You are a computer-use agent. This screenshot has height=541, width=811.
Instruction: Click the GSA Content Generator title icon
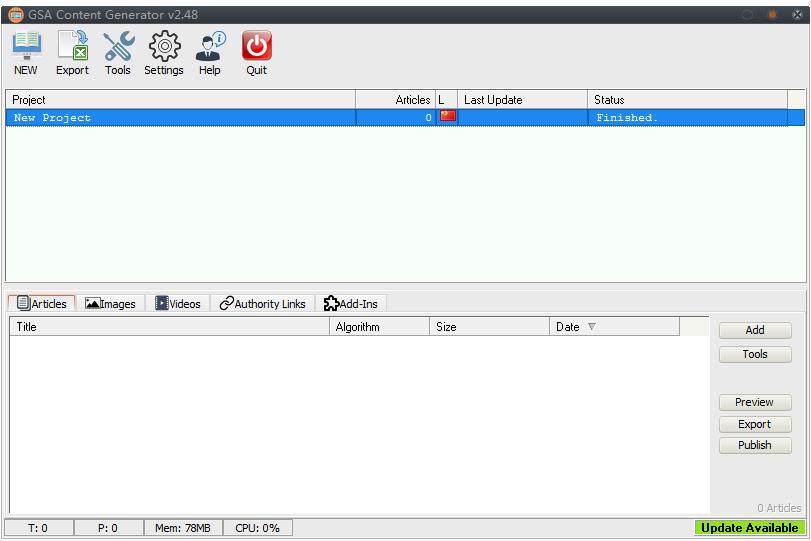(x=16, y=14)
